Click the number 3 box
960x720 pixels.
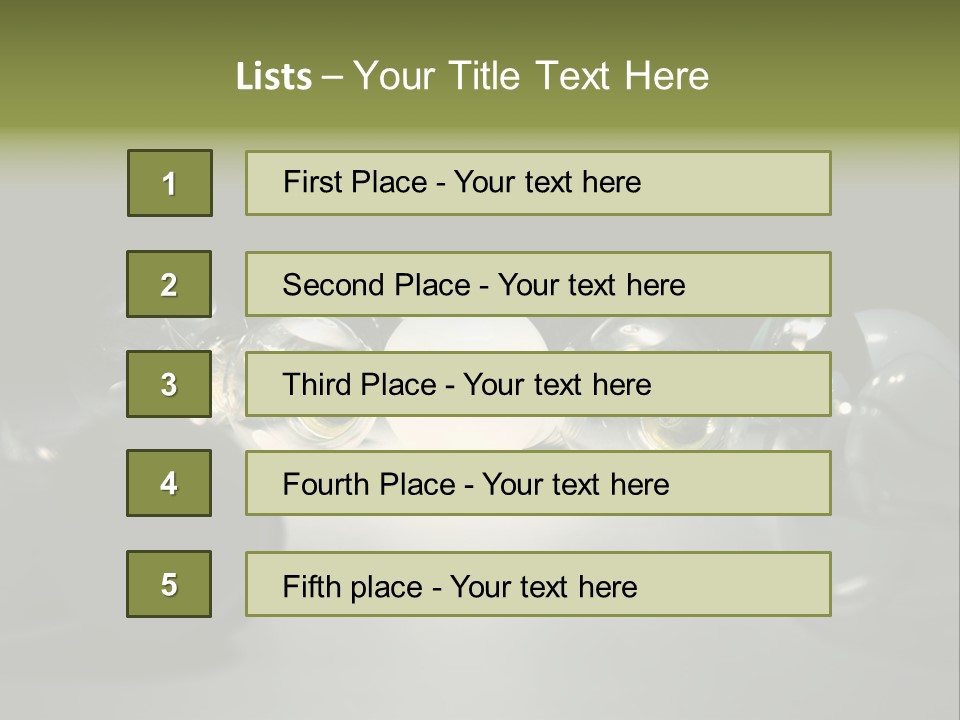(x=169, y=384)
